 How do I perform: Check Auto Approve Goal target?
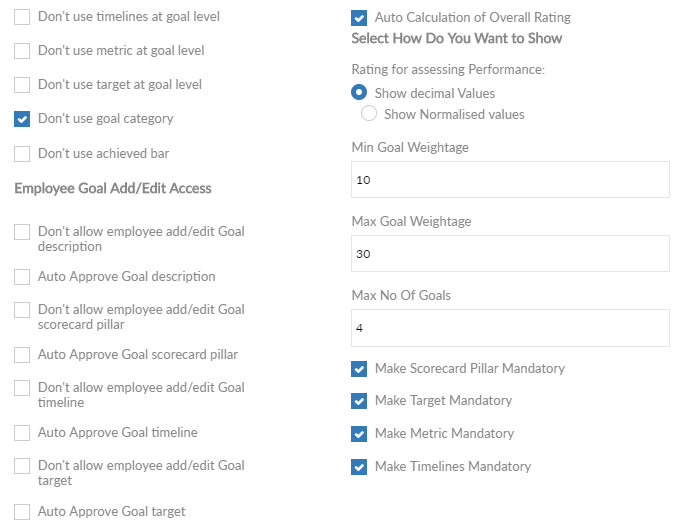22,512
